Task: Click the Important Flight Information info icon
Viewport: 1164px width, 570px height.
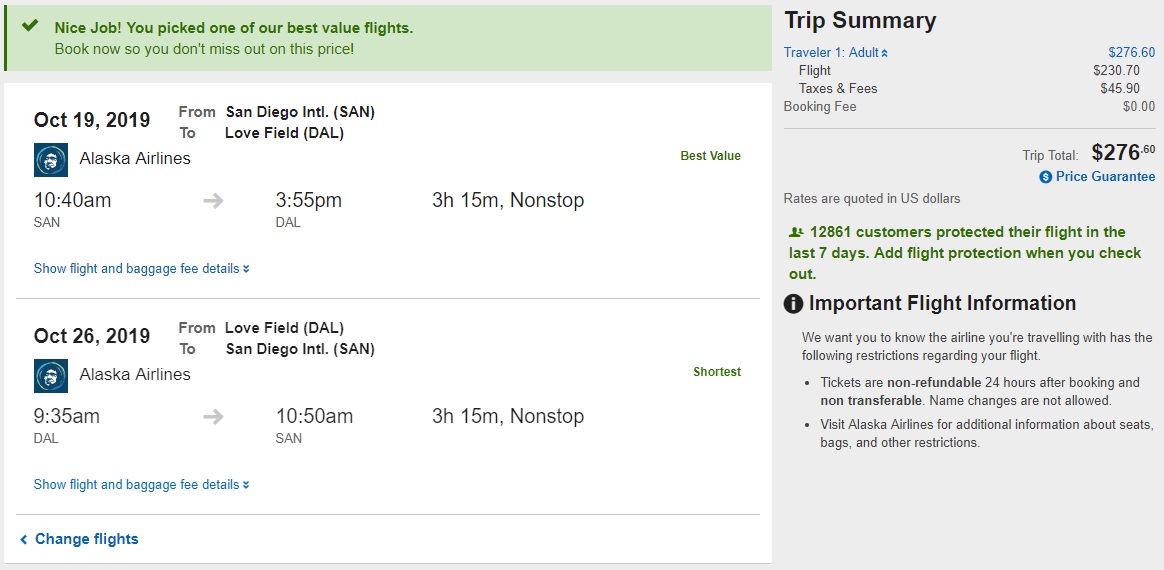Action: tap(793, 304)
